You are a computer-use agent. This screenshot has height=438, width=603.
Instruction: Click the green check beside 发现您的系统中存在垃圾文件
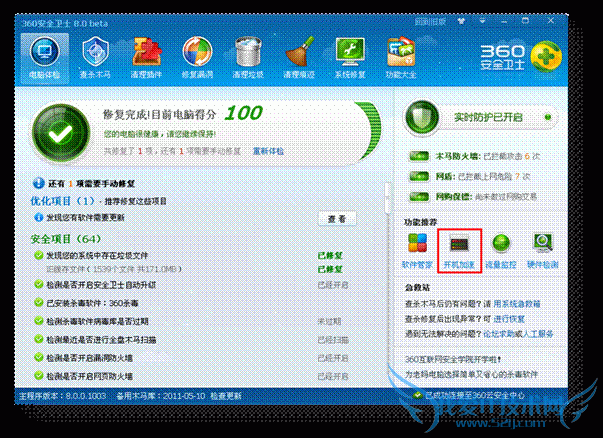38,255
